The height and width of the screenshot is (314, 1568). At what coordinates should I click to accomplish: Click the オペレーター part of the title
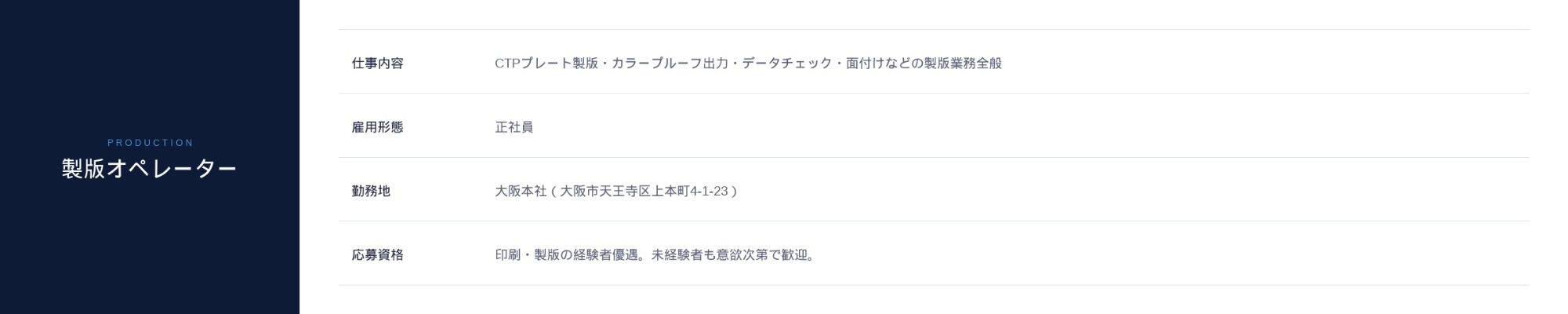coord(171,169)
